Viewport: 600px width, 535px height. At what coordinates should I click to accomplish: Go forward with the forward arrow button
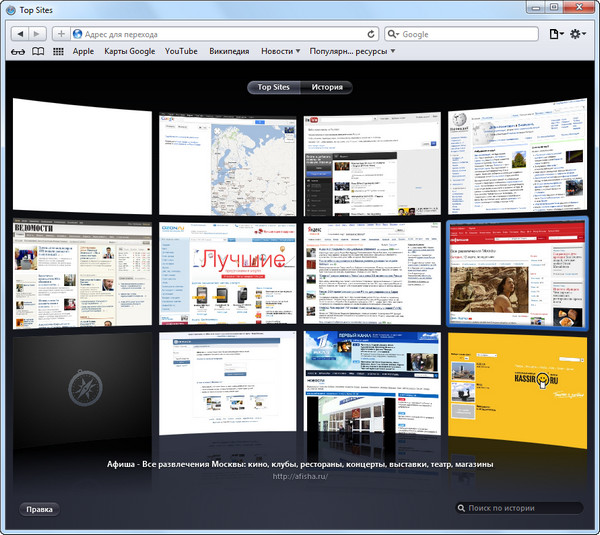[x=37, y=34]
